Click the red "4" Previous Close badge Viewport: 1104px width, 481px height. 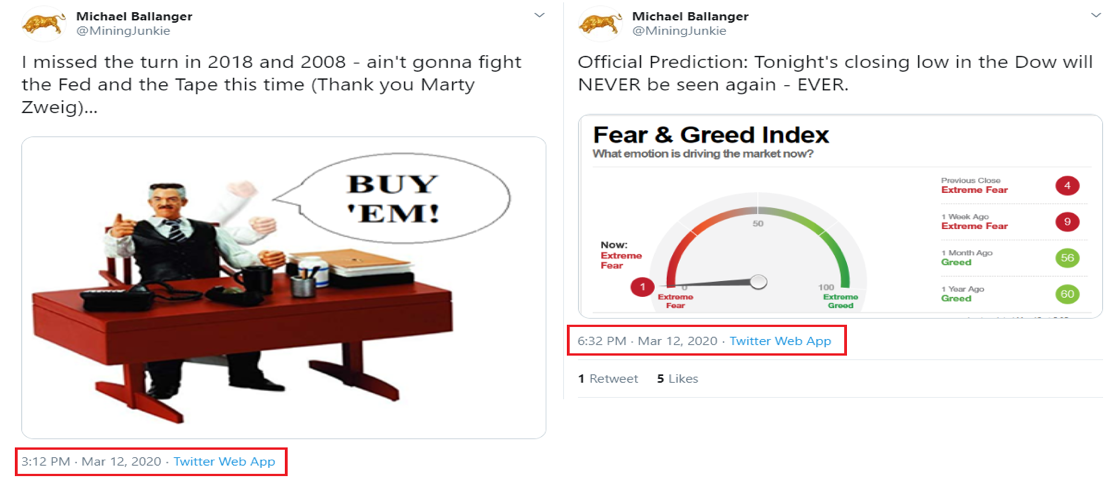click(1067, 185)
